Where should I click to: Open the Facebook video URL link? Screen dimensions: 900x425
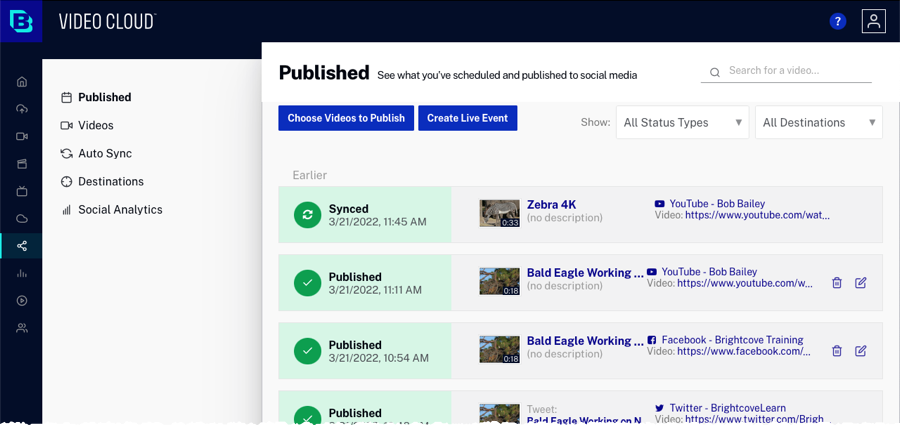click(744, 351)
